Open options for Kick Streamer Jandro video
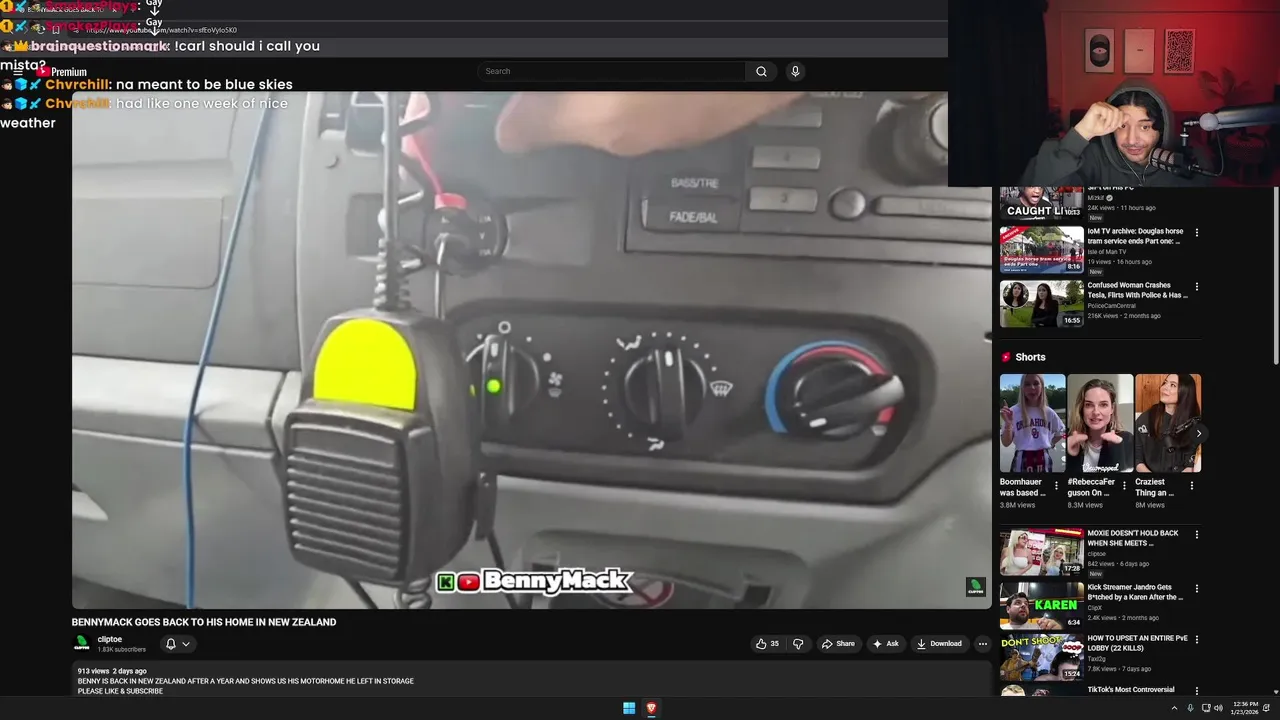This screenshot has height=720, width=1280. [1196, 589]
